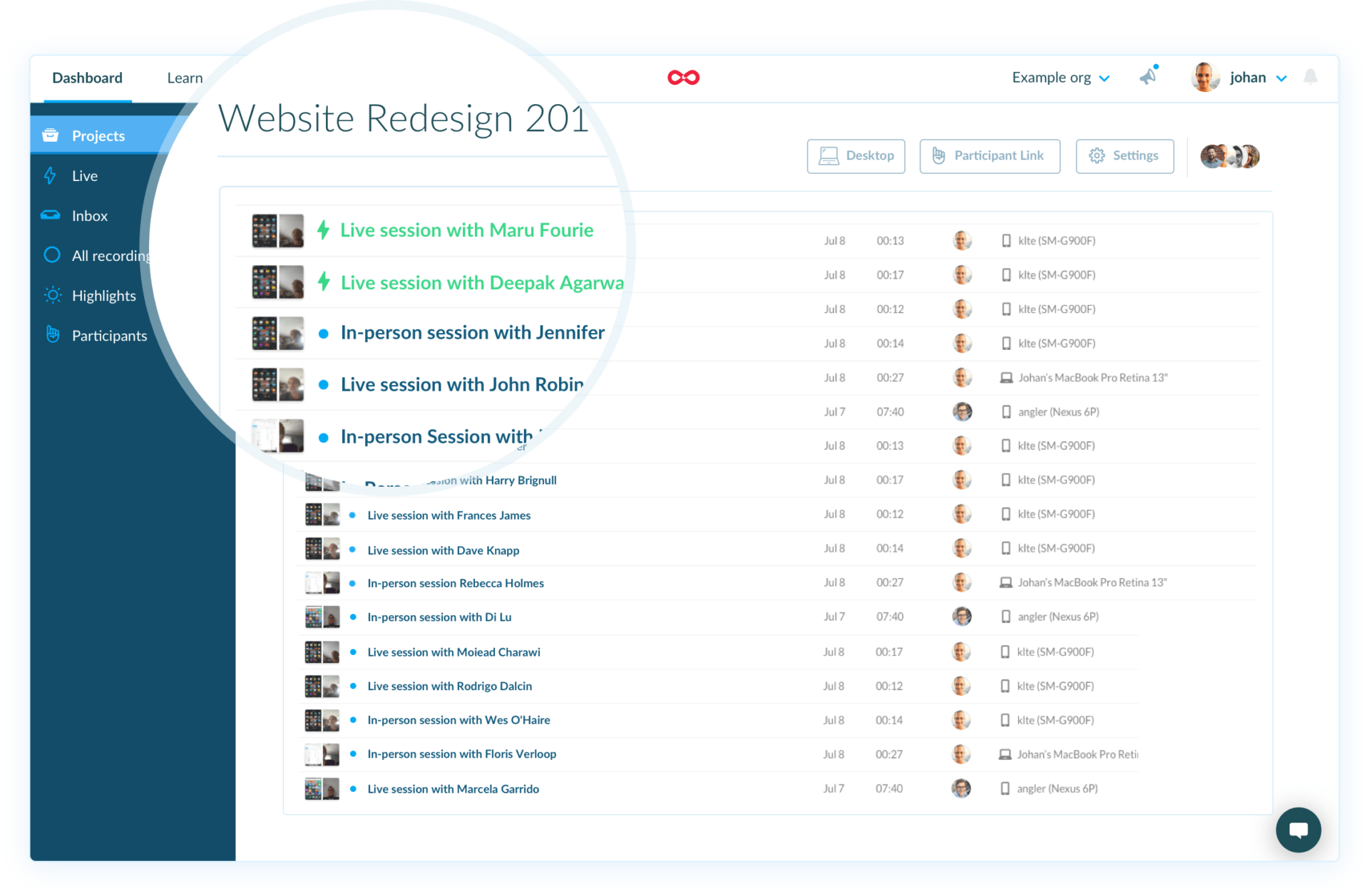Open the Learn tab
The width and height of the screenshot is (1369, 896).
click(x=185, y=77)
